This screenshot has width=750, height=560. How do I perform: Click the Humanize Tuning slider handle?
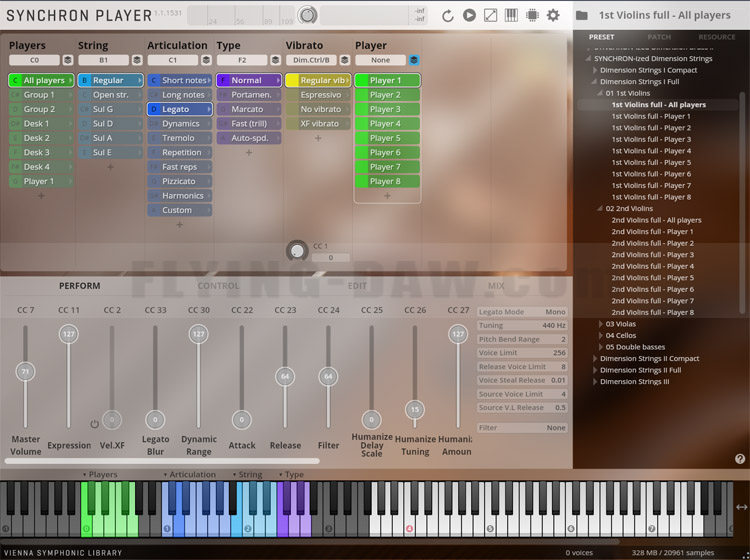point(415,409)
